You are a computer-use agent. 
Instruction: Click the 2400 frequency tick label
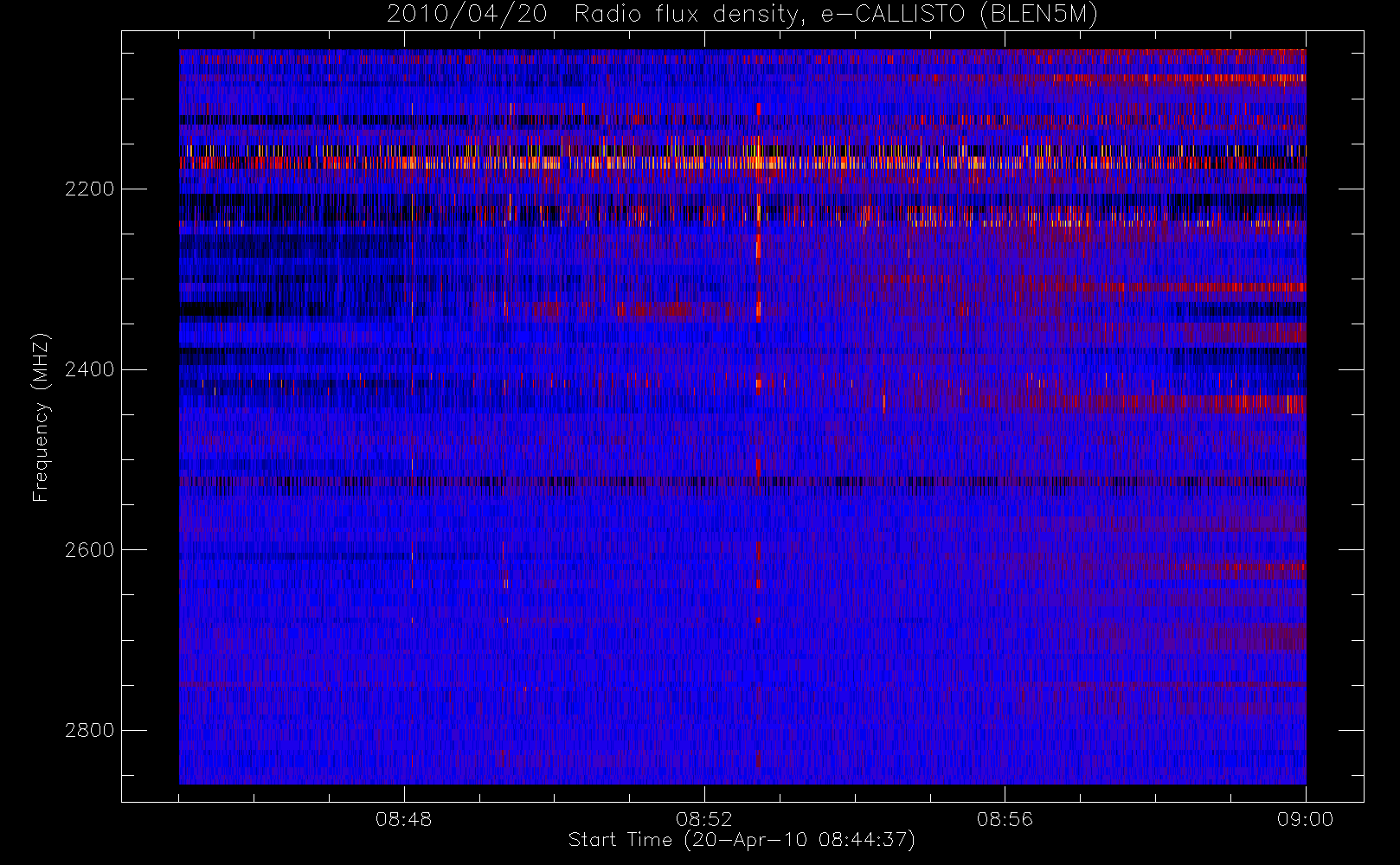89,370
